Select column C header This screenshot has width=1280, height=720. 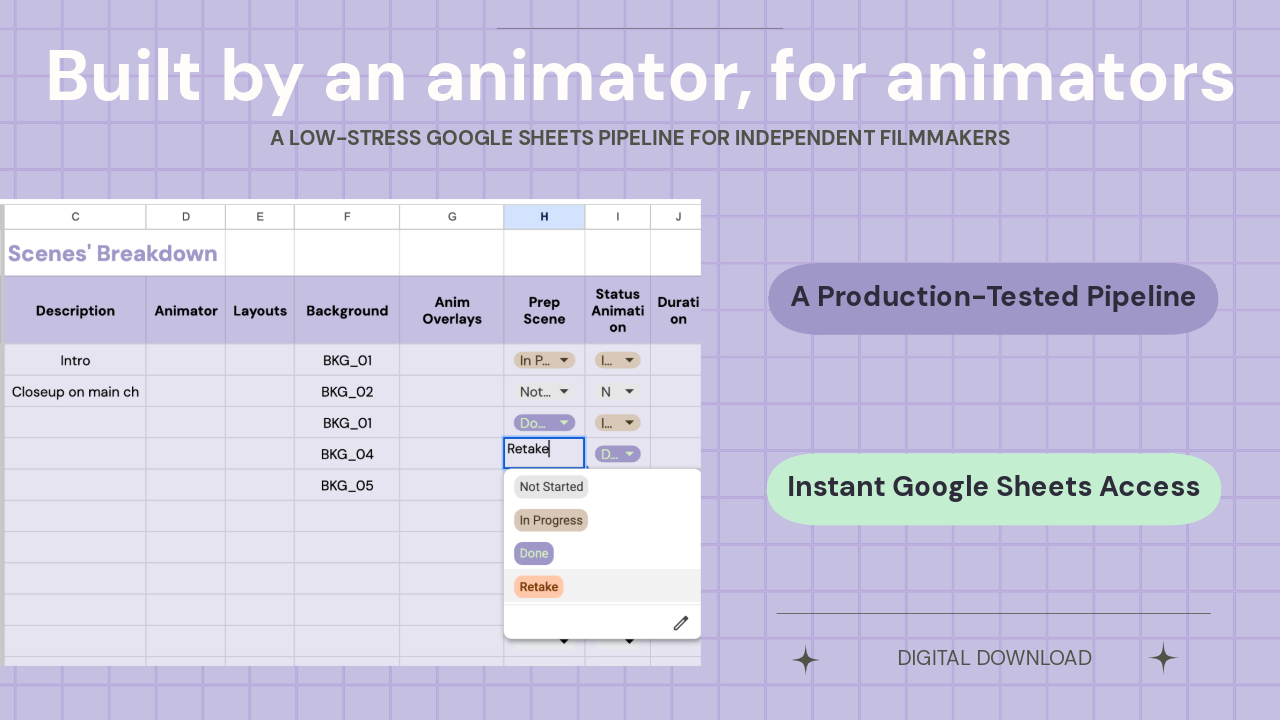(x=75, y=217)
